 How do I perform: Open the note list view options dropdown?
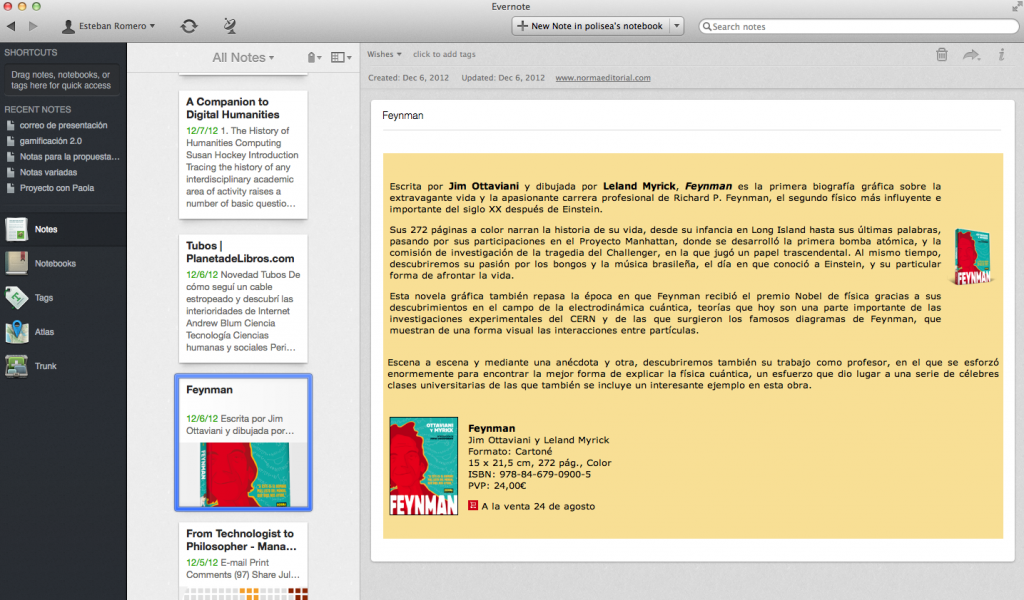(x=341, y=57)
